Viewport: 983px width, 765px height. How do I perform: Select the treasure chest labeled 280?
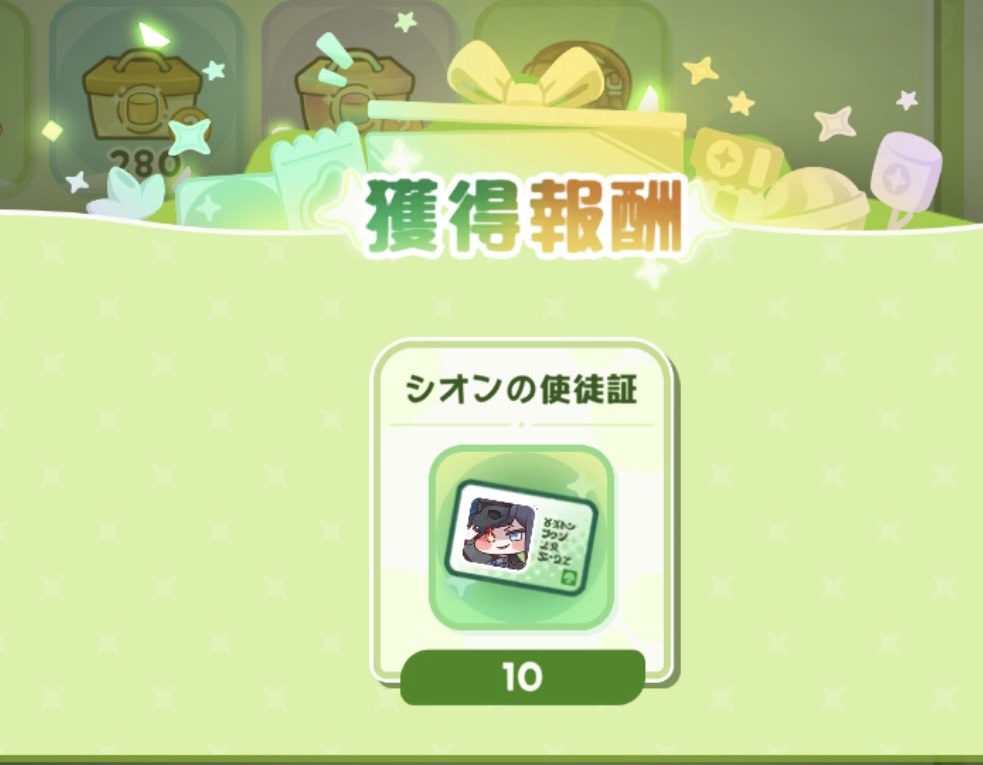point(144,95)
